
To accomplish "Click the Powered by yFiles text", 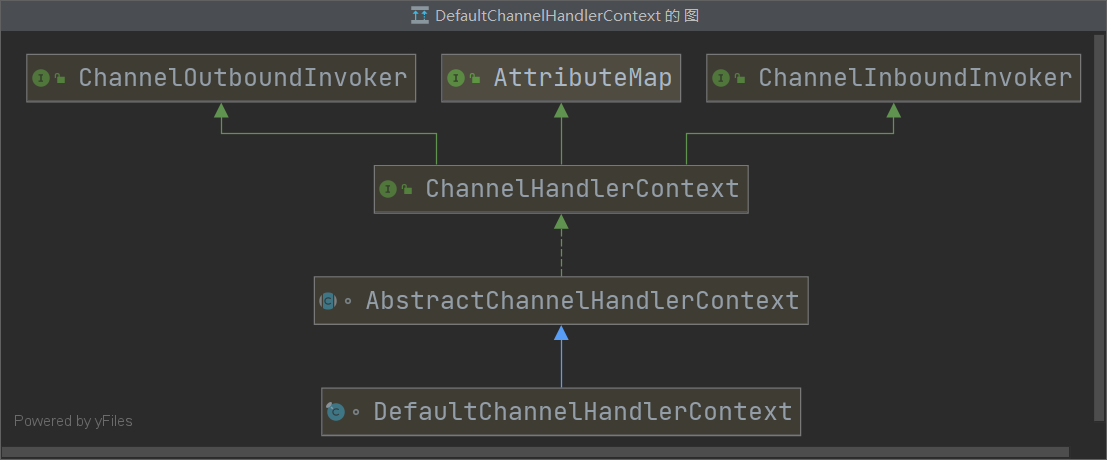I will click(73, 421).
